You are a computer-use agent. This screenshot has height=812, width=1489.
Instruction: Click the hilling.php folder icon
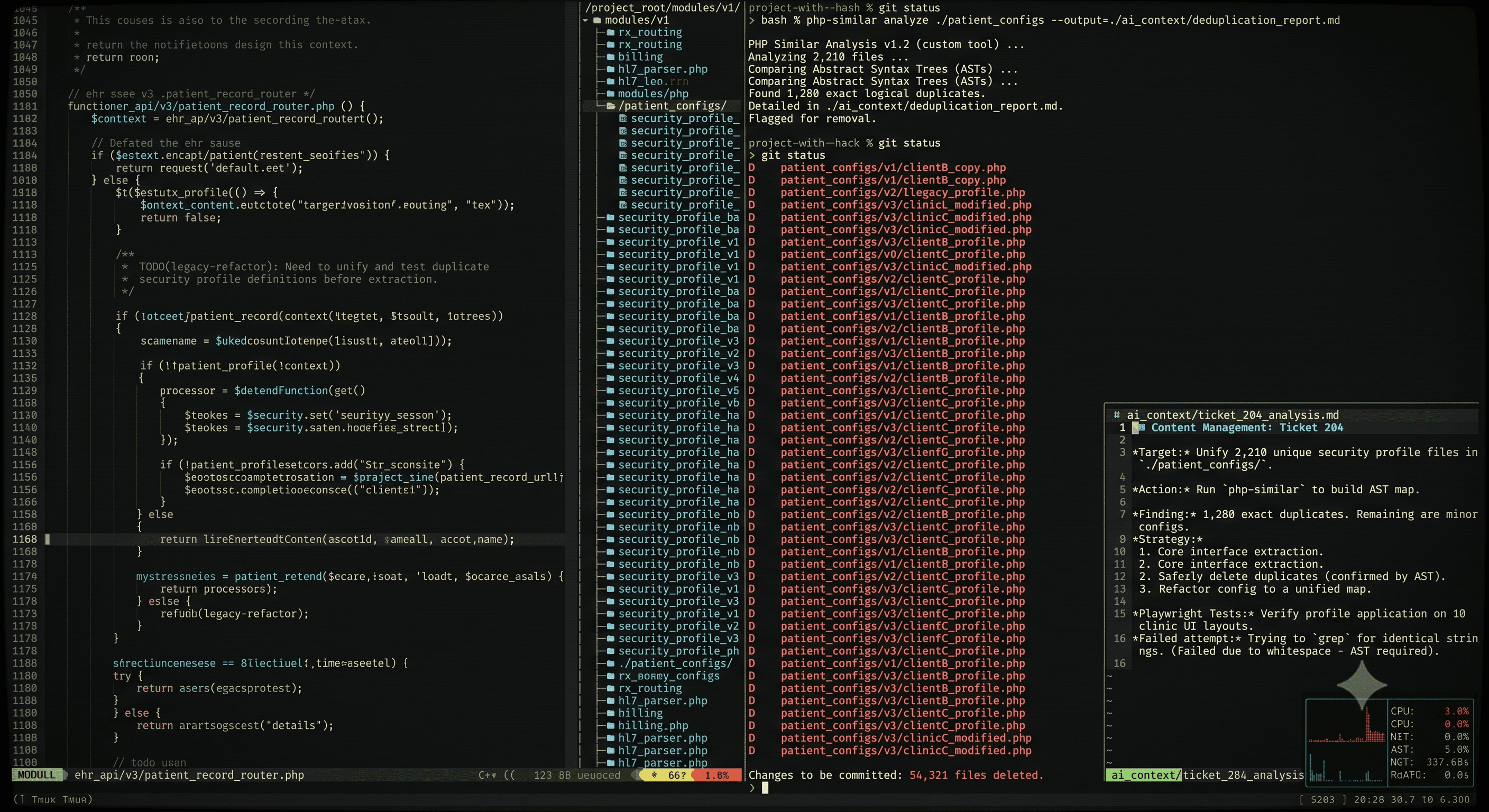(610, 725)
